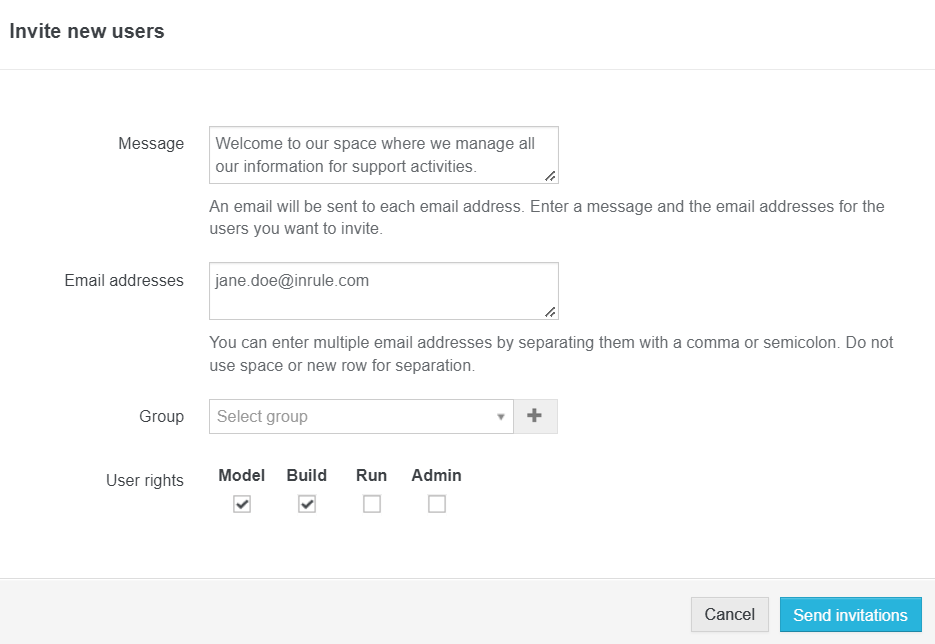The width and height of the screenshot is (935, 644).
Task: Open the Select group combo box
Action: tap(355, 417)
